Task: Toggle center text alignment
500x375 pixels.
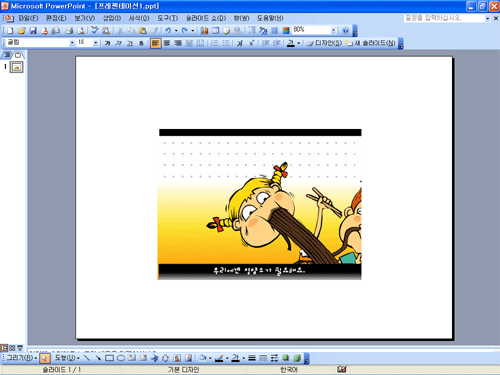Action: point(167,43)
